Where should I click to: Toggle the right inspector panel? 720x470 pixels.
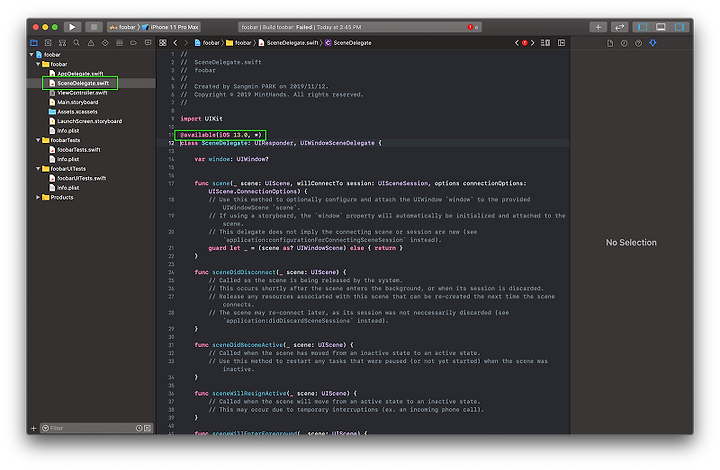pyautogui.click(x=679, y=27)
